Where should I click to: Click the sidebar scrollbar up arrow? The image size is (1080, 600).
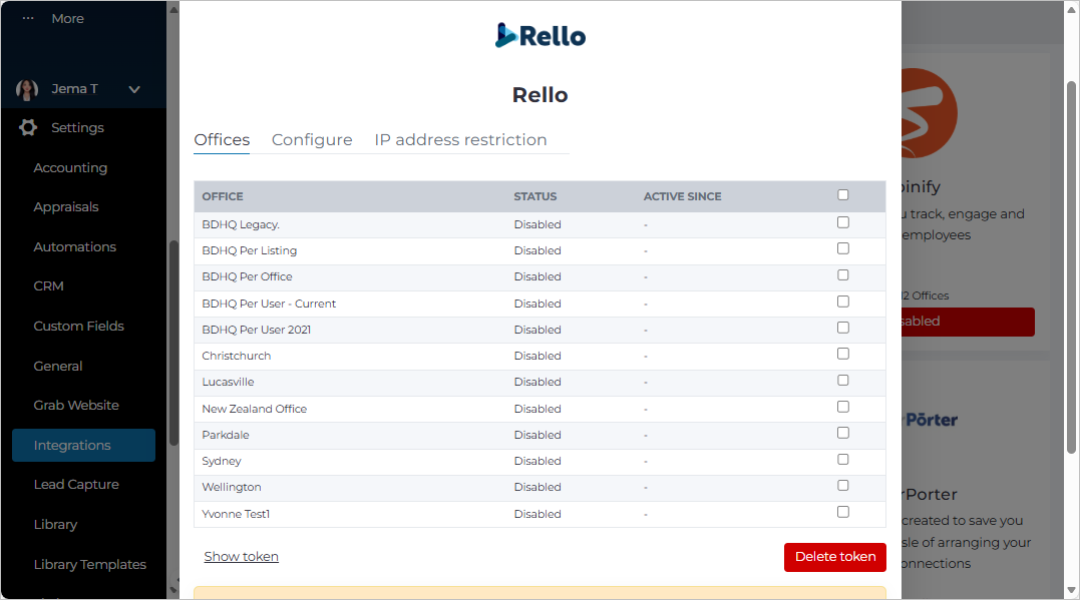[x=174, y=9]
